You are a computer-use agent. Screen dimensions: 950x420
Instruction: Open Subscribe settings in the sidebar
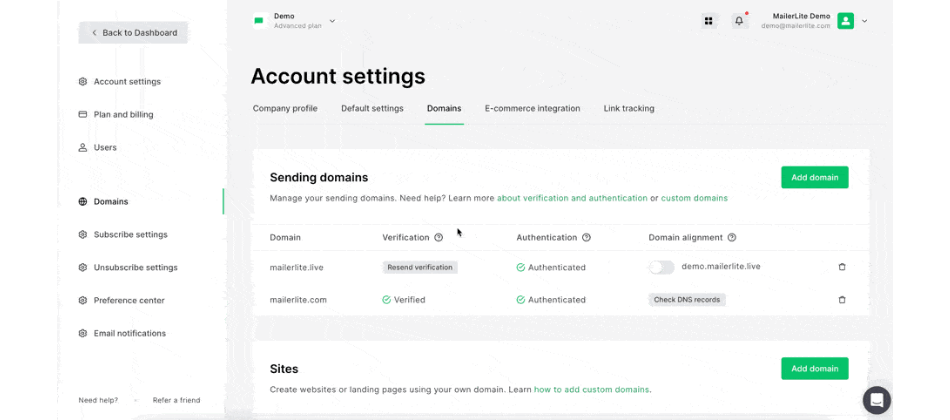131,235
